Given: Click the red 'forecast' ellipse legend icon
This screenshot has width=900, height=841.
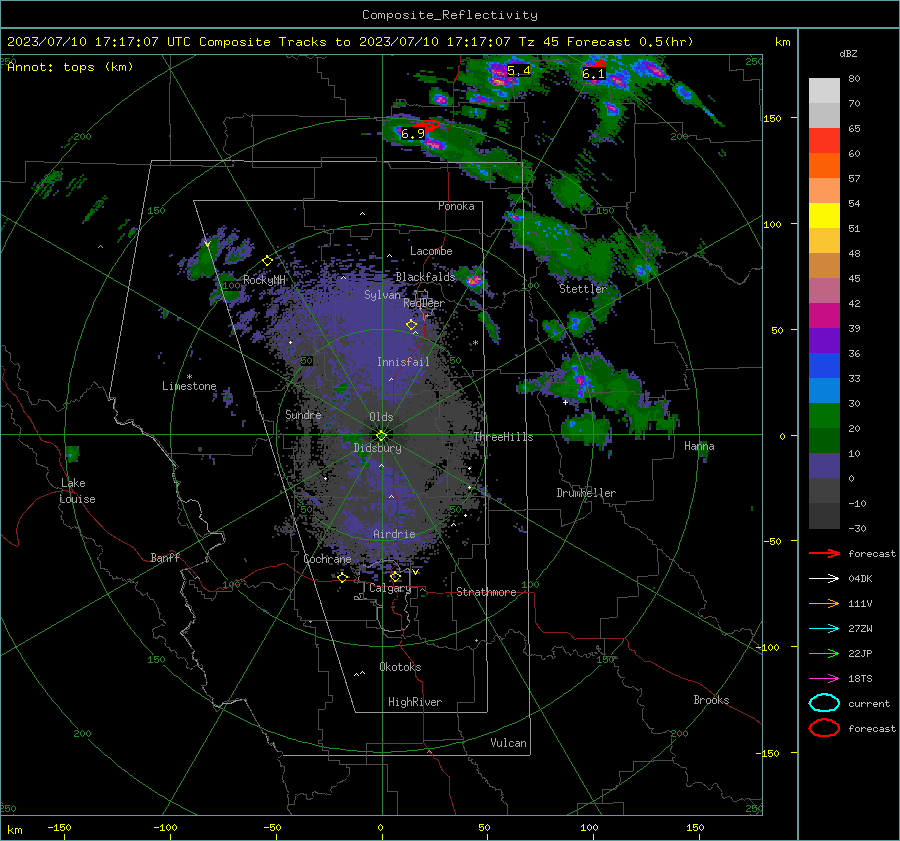Looking at the screenshot, I should (824, 728).
